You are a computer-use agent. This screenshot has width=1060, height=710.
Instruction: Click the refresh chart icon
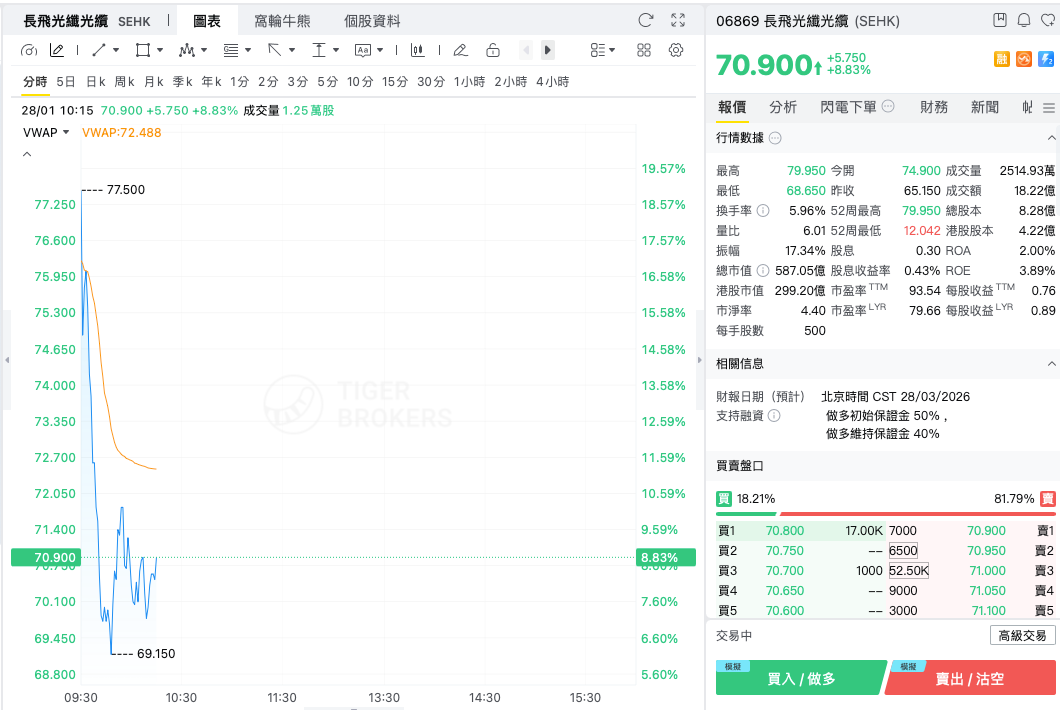[646, 20]
